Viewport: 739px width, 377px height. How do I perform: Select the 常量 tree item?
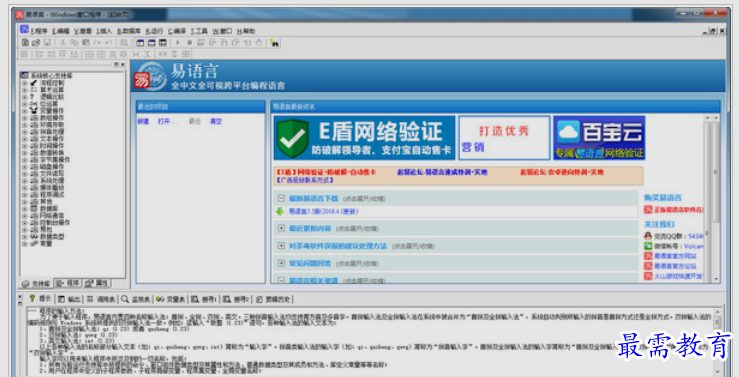pyautogui.click(x=46, y=244)
